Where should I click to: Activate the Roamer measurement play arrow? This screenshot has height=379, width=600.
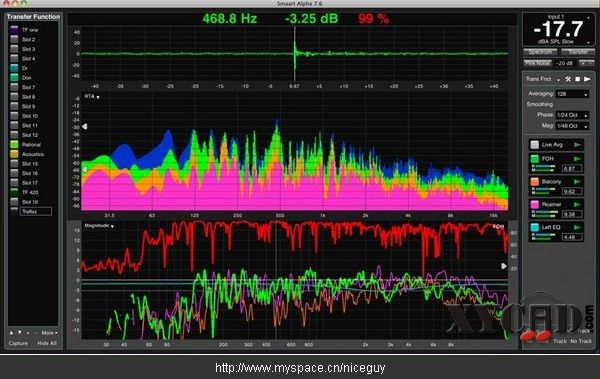(577, 204)
